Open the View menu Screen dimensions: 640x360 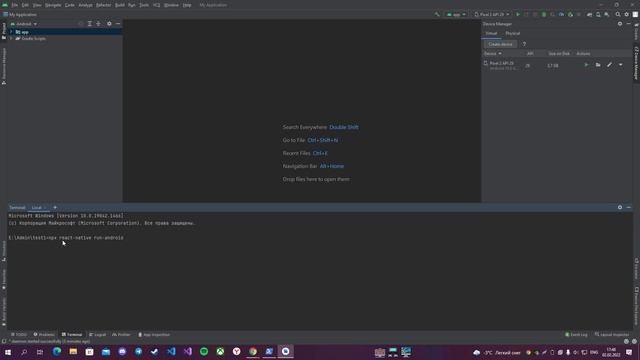37,5
